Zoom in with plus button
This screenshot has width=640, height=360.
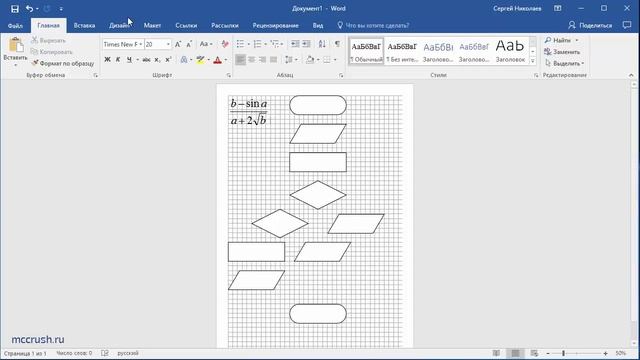click(x=605, y=353)
